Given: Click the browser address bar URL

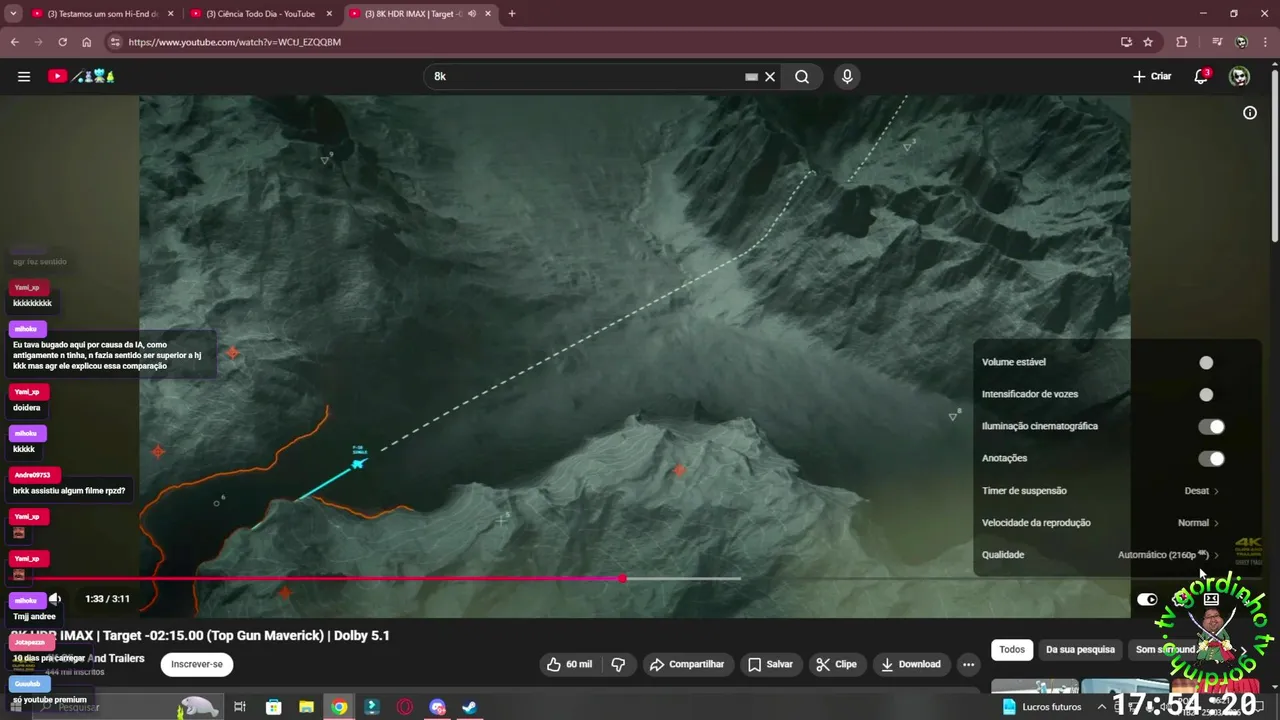Looking at the screenshot, I should coord(234,42).
